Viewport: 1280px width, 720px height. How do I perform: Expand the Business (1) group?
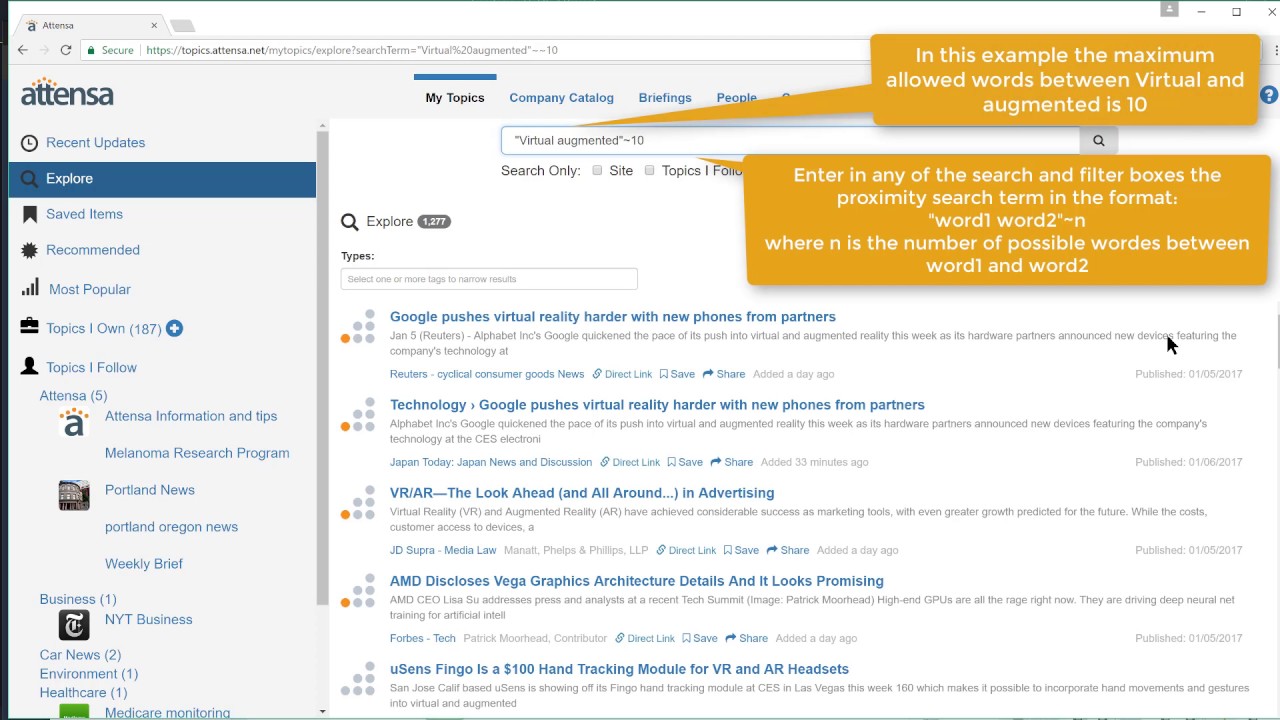click(78, 599)
